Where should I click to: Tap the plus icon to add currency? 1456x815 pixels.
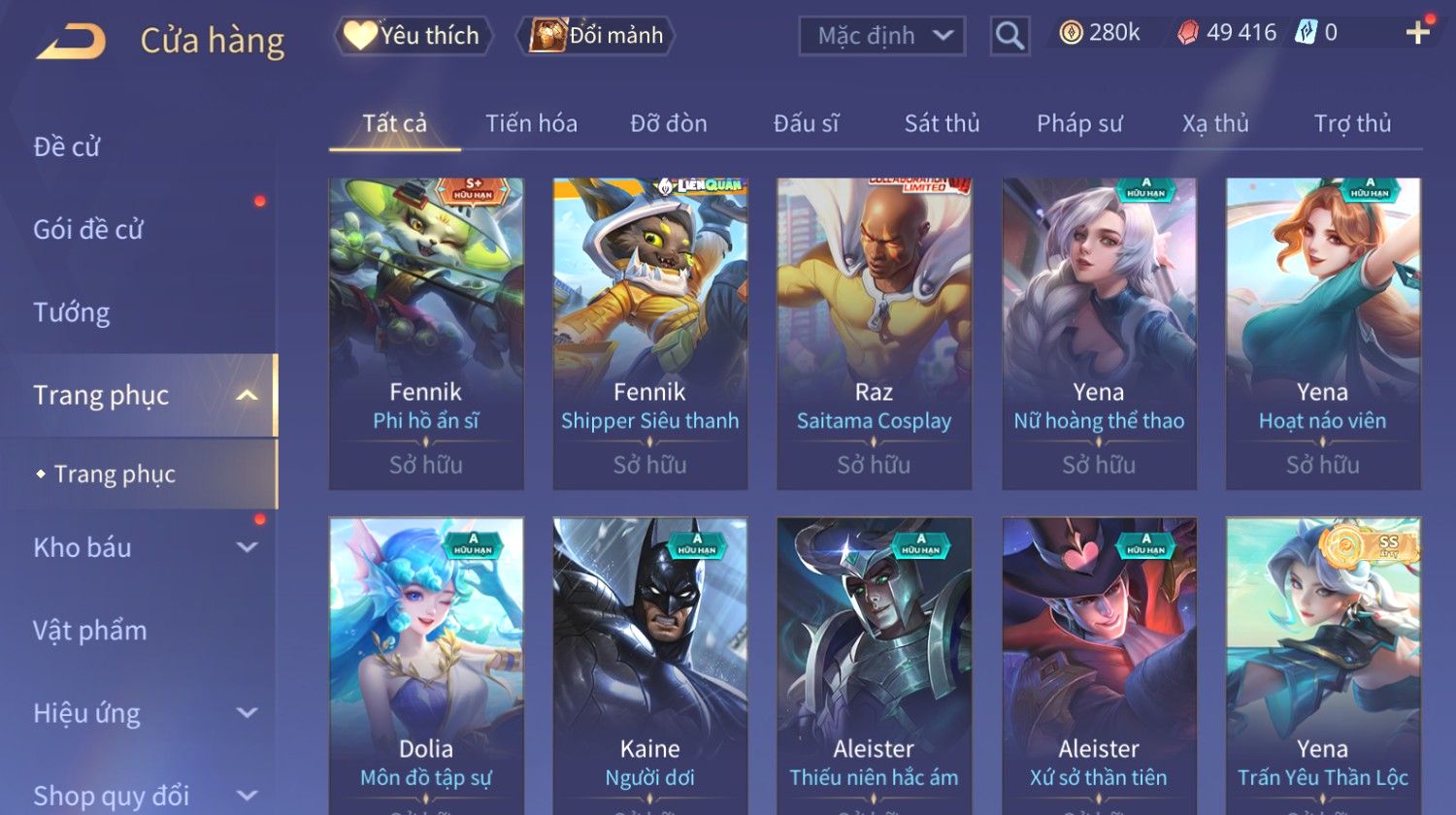[1418, 33]
